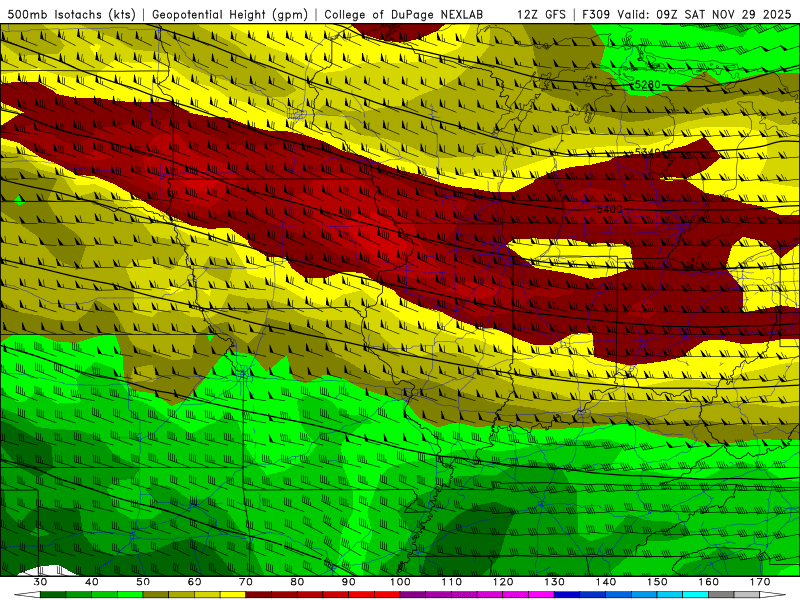The height and width of the screenshot is (600, 800).
Task: Pick the bright yellow swatch ending at 70
Action: 233,595
